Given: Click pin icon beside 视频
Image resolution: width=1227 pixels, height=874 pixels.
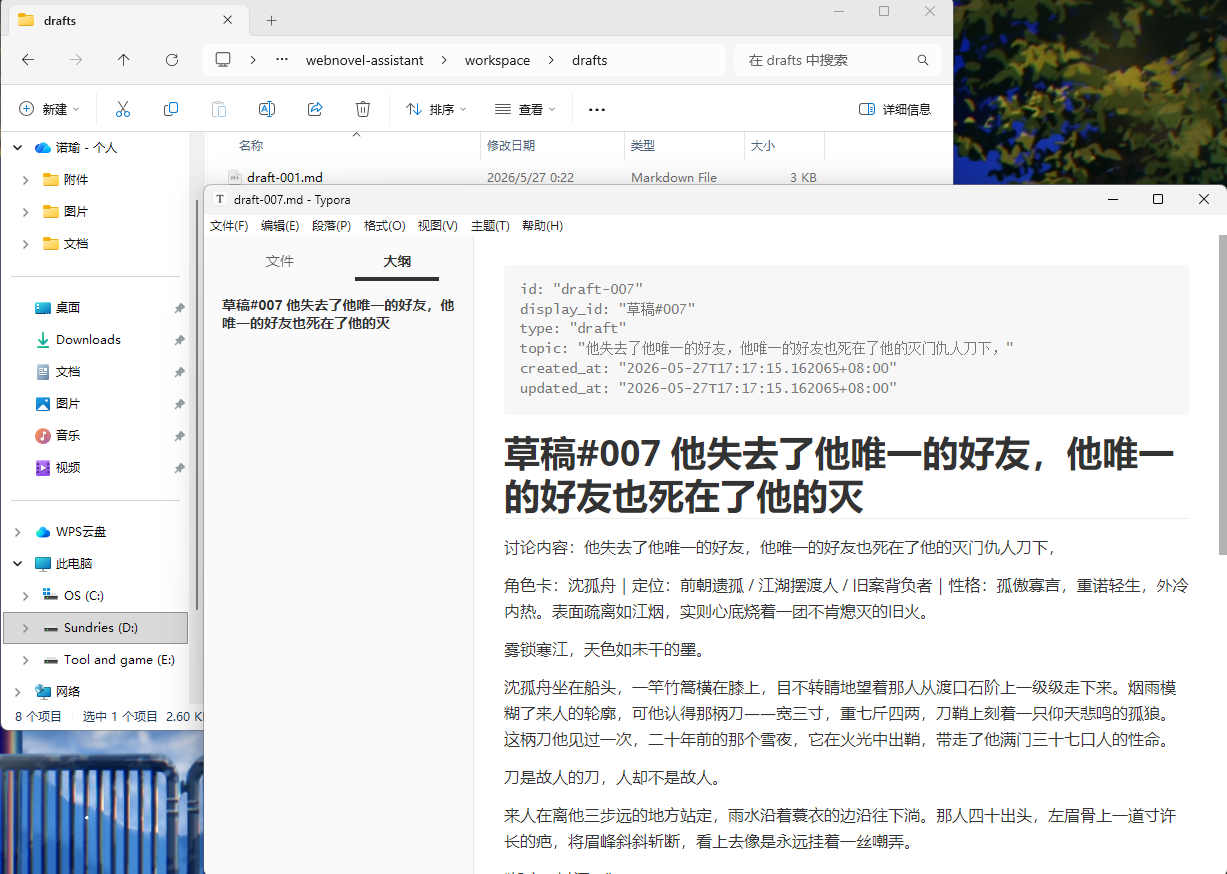Looking at the screenshot, I should [179, 468].
